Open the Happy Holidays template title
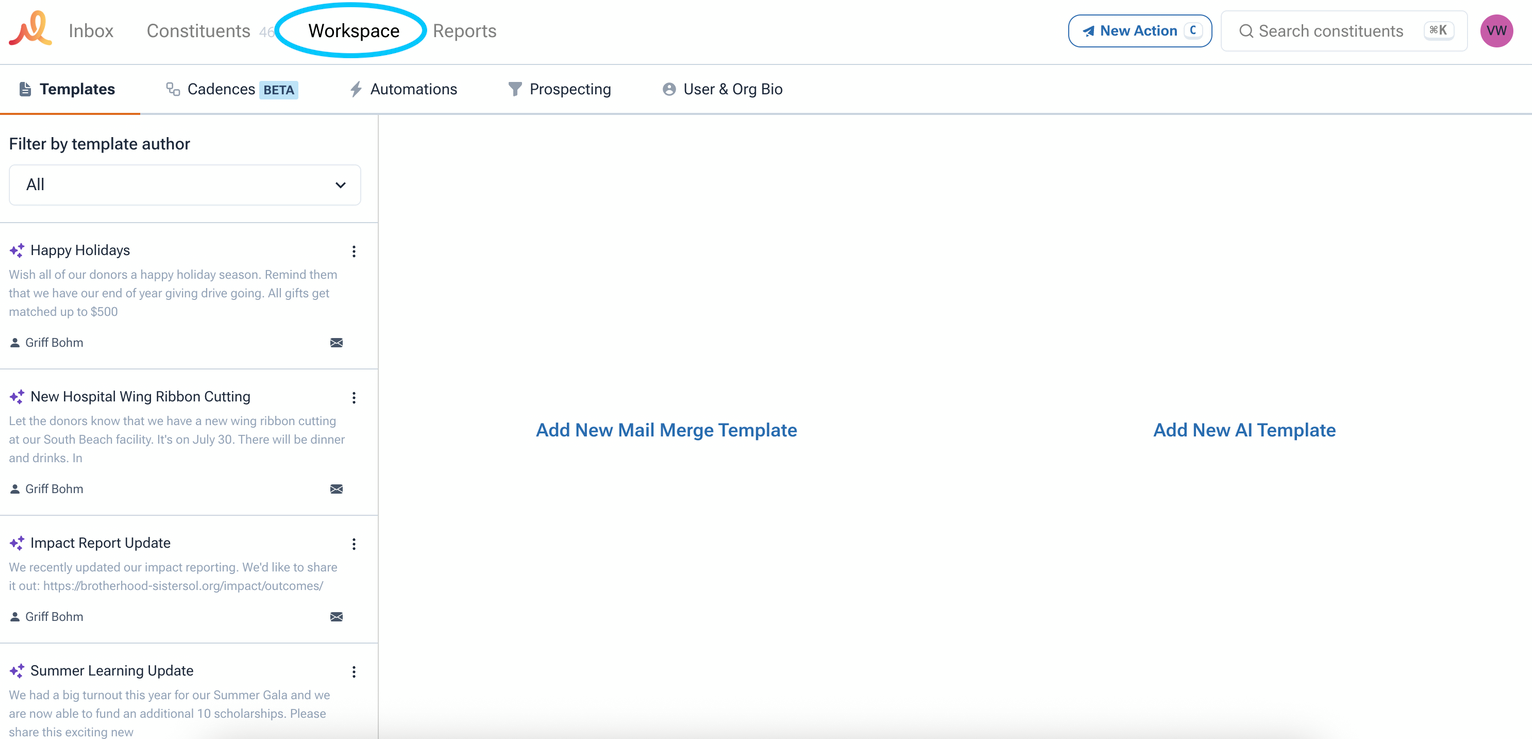 (80, 251)
